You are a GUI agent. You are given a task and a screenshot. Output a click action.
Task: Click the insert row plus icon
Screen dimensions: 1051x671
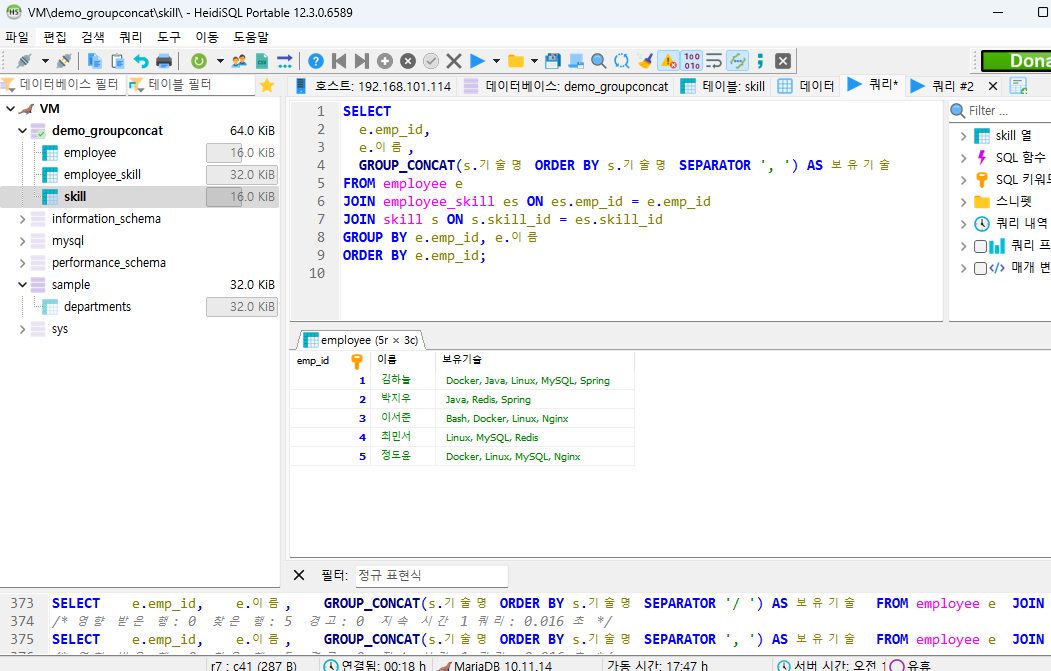(385, 61)
